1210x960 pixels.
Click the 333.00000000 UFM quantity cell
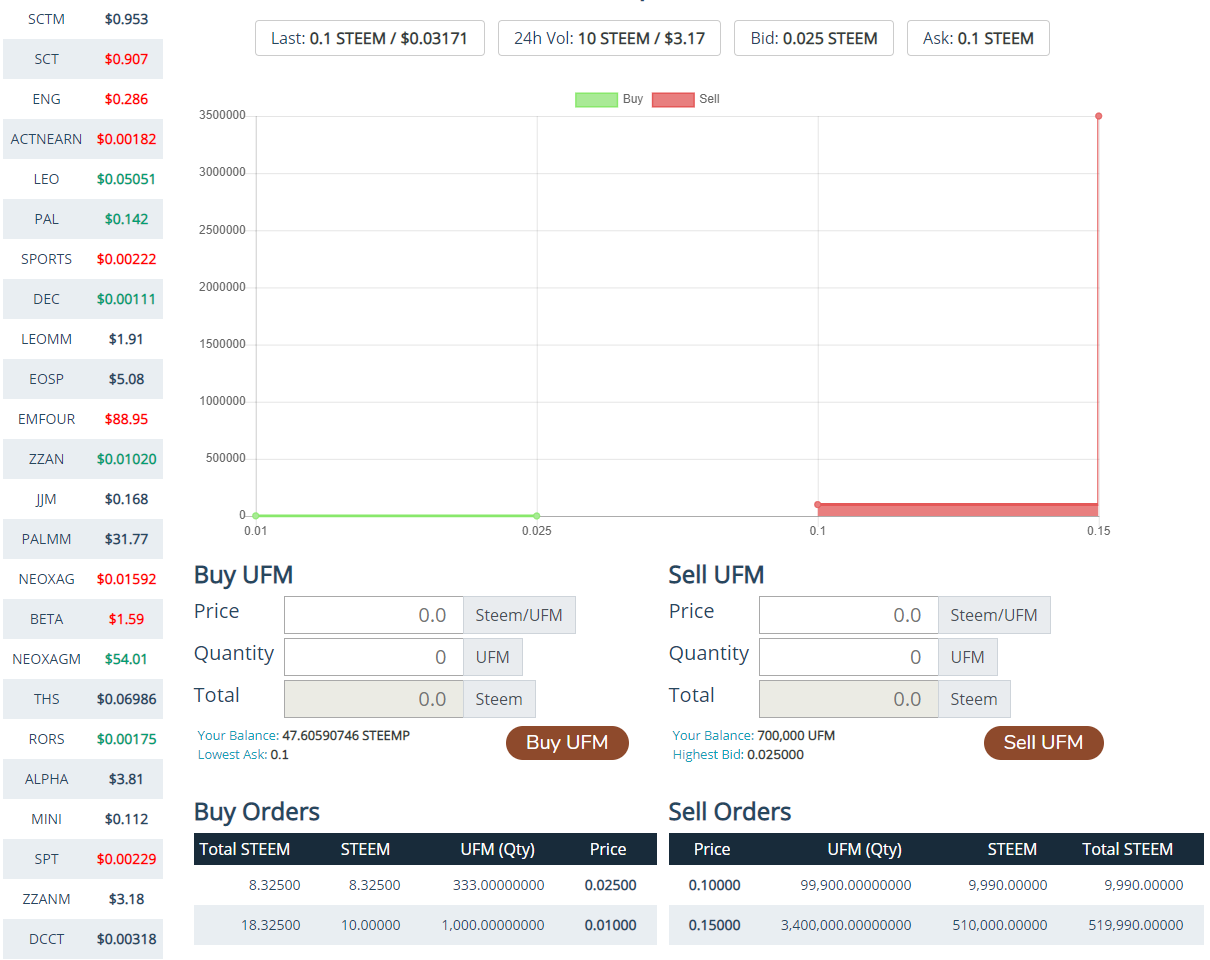(x=498, y=885)
